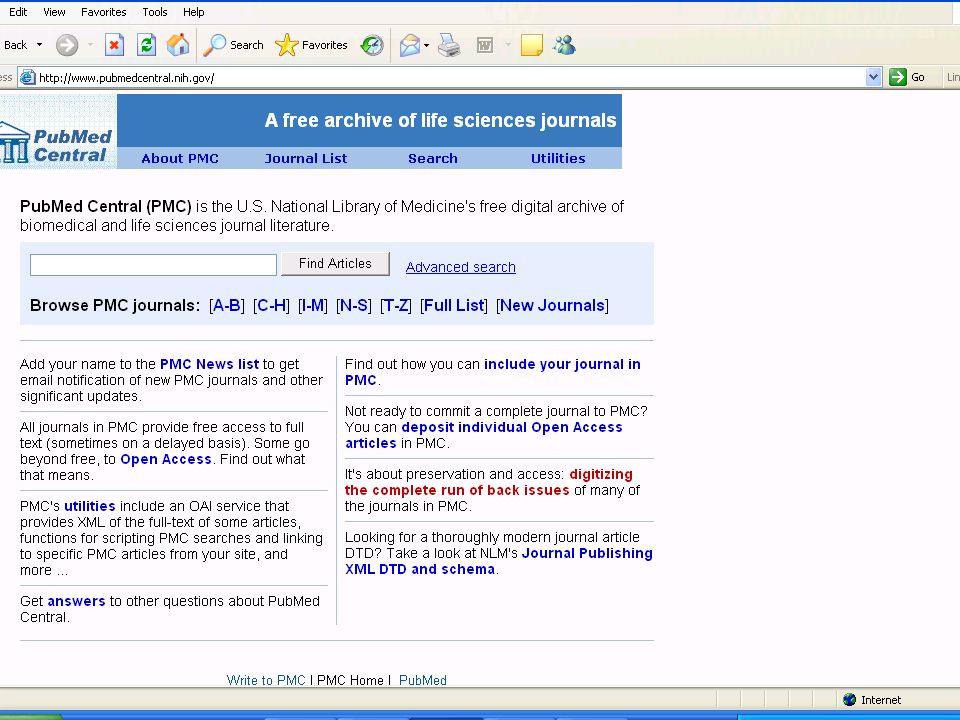Open the PMC News list link
The image size is (960, 720).
point(209,364)
